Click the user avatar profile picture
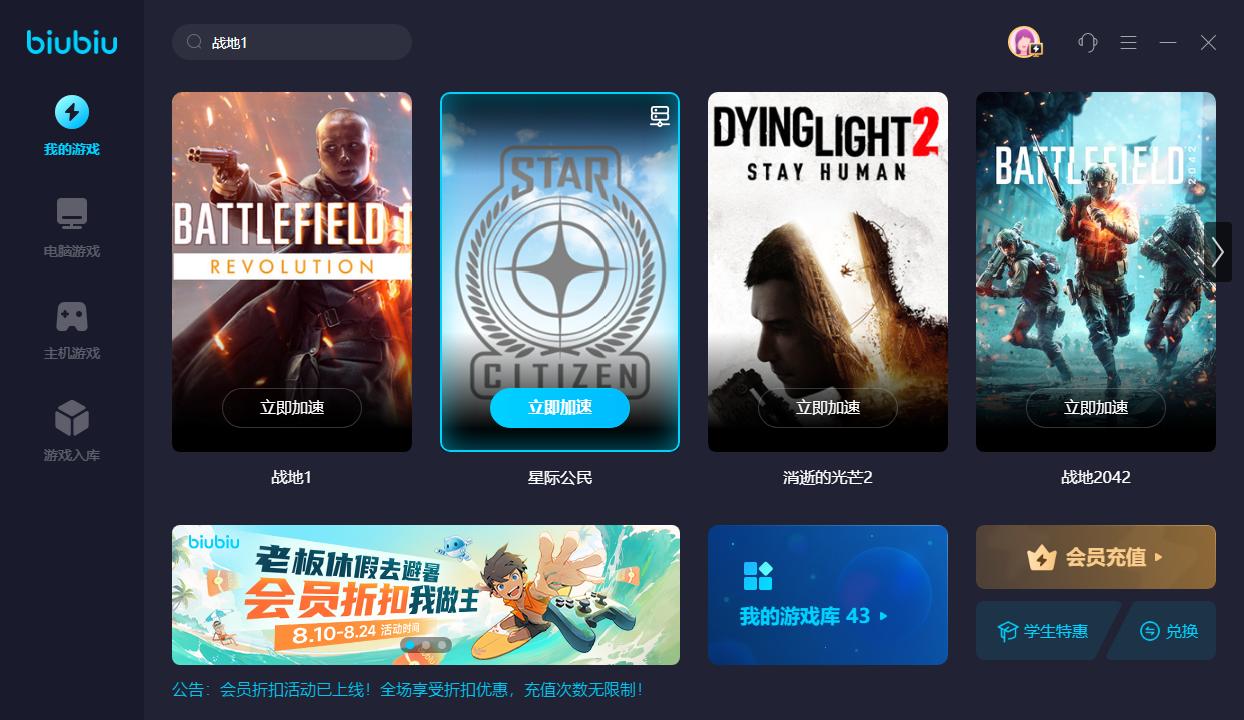The width and height of the screenshot is (1244, 720). tap(1024, 42)
